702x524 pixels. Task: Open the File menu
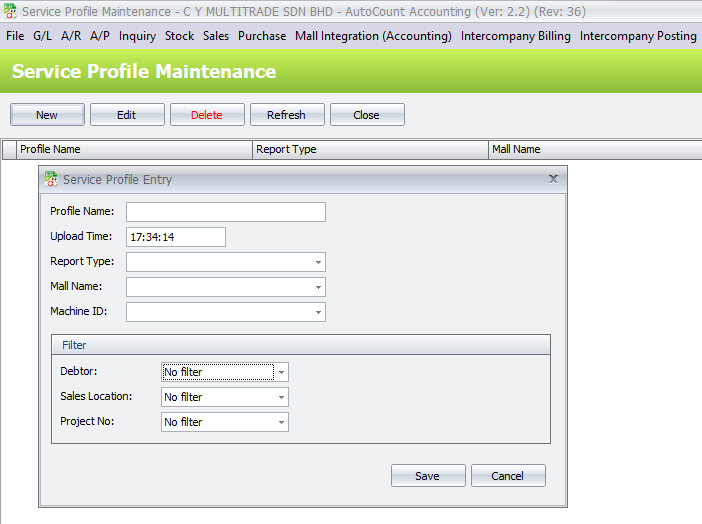pos(15,36)
